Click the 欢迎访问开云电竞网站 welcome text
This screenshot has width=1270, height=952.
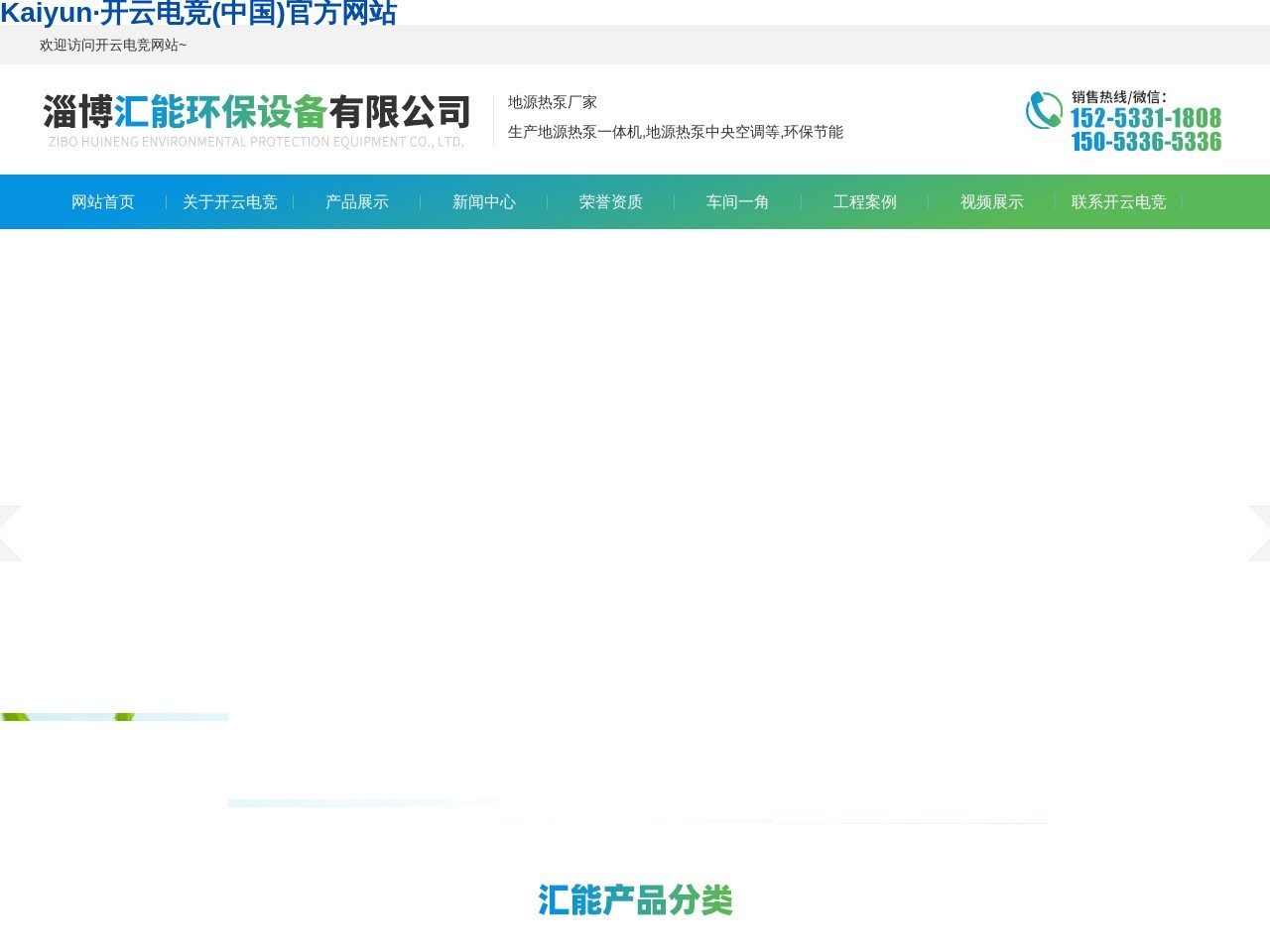point(113,46)
